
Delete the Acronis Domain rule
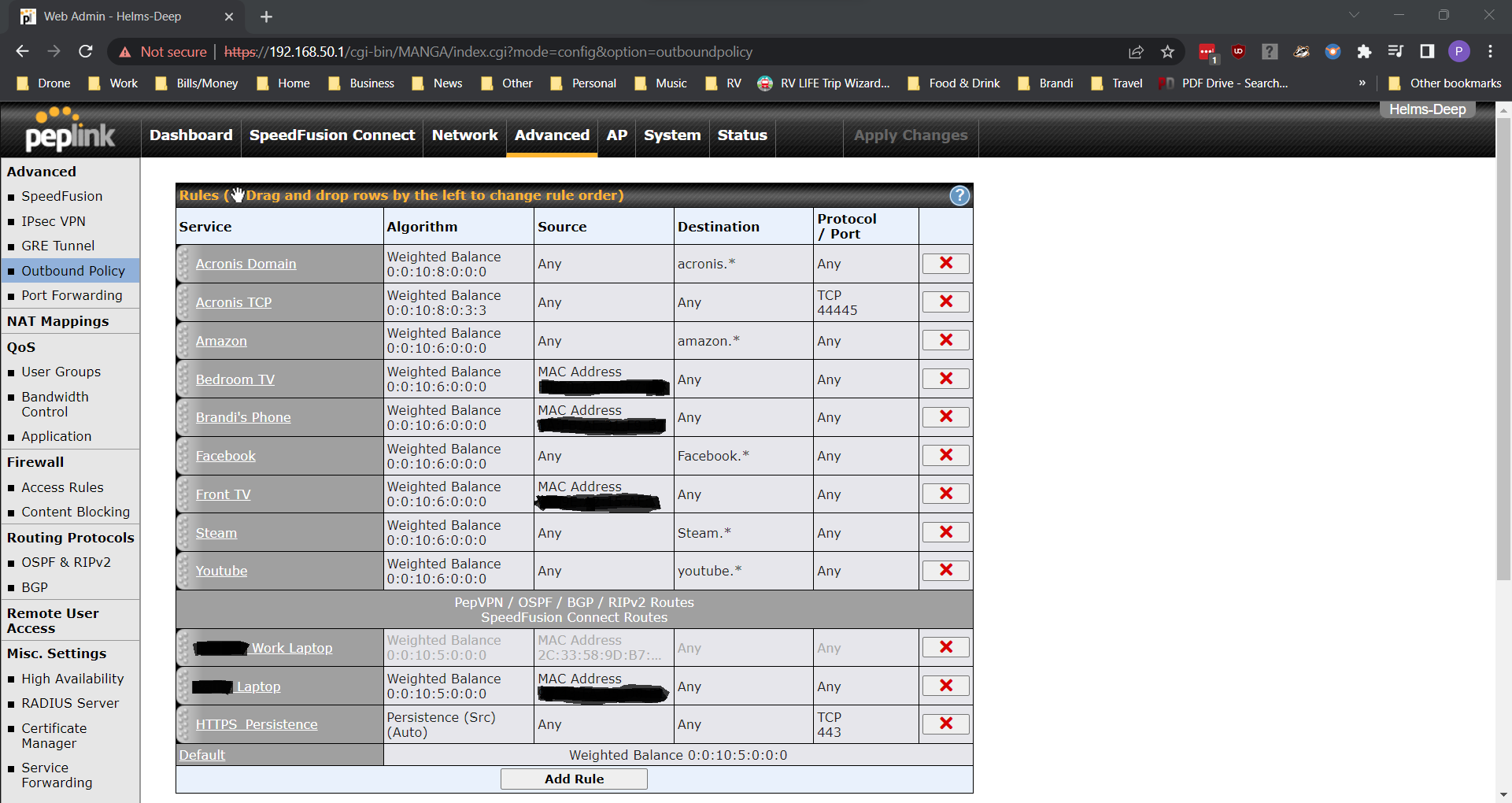coord(945,264)
